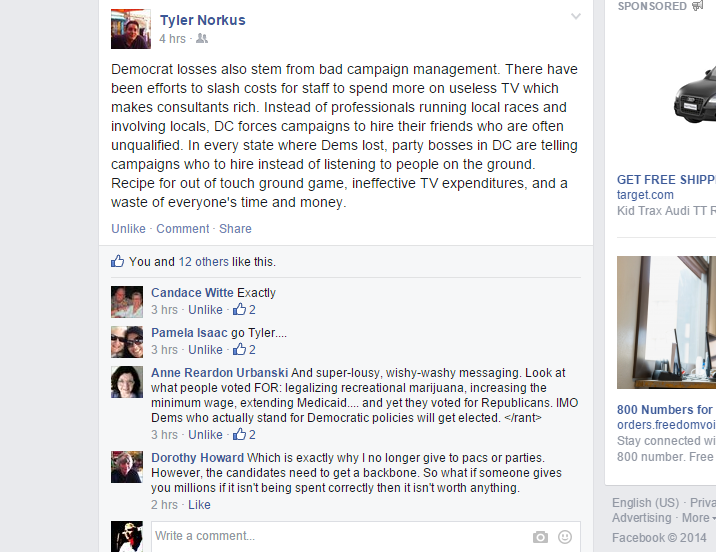Attach a photo using the camera icon
The width and height of the screenshot is (716, 552).
pos(540,537)
